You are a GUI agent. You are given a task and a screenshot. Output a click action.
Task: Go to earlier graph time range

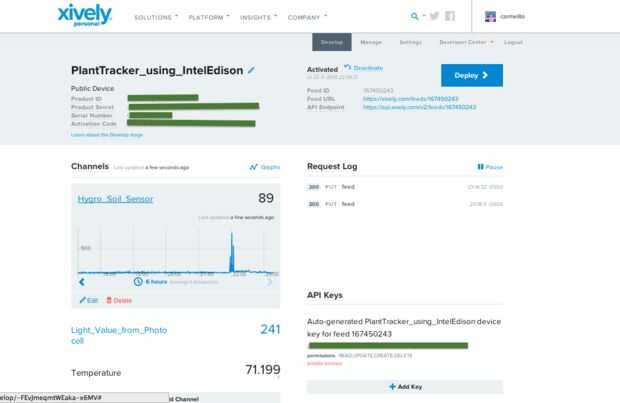point(82,282)
